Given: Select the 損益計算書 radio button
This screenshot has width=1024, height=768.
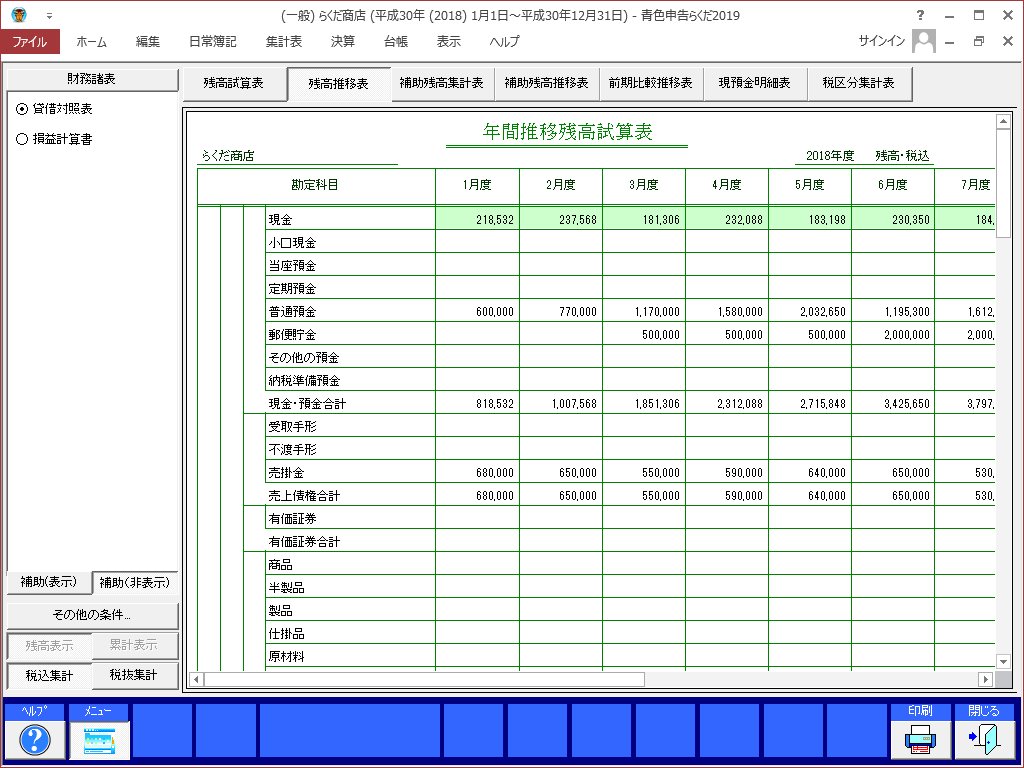Looking at the screenshot, I should click(x=22, y=139).
